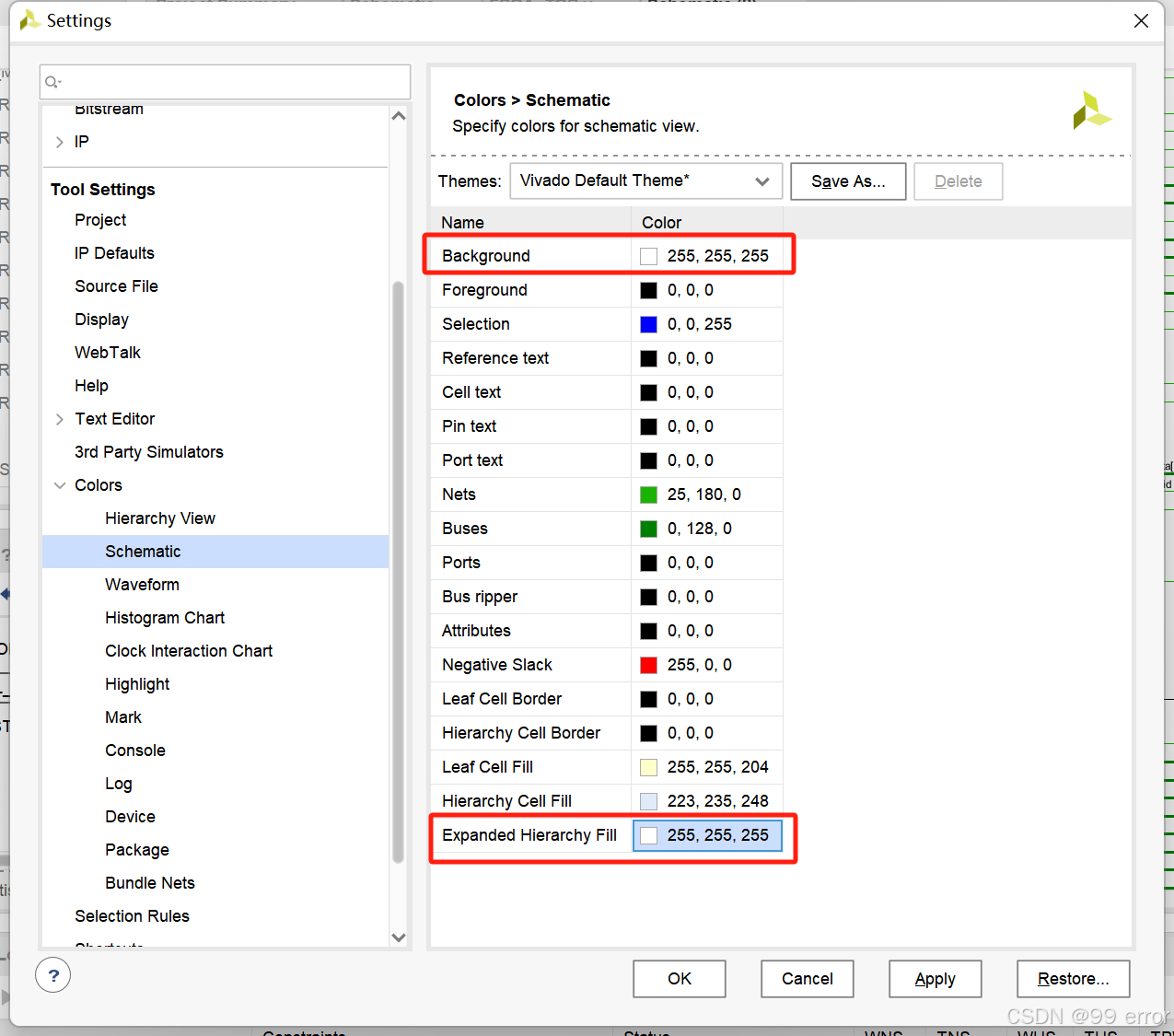The image size is (1174, 1036).
Task: Open Histogram Chart colors
Action: (x=165, y=618)
